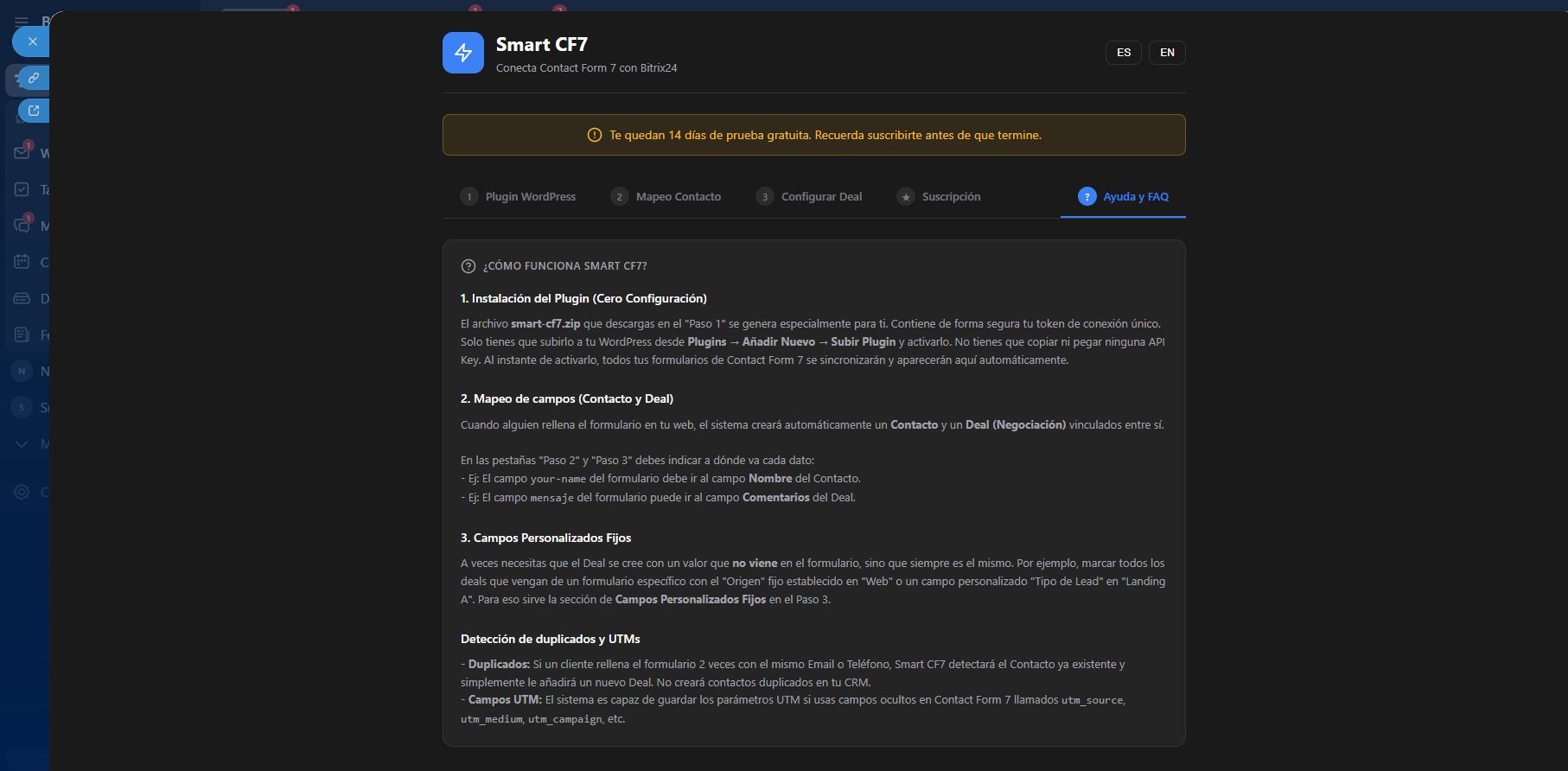Click the open in new window icon
The height and width of the screenshot is (771, 1568).
(34, 111)
